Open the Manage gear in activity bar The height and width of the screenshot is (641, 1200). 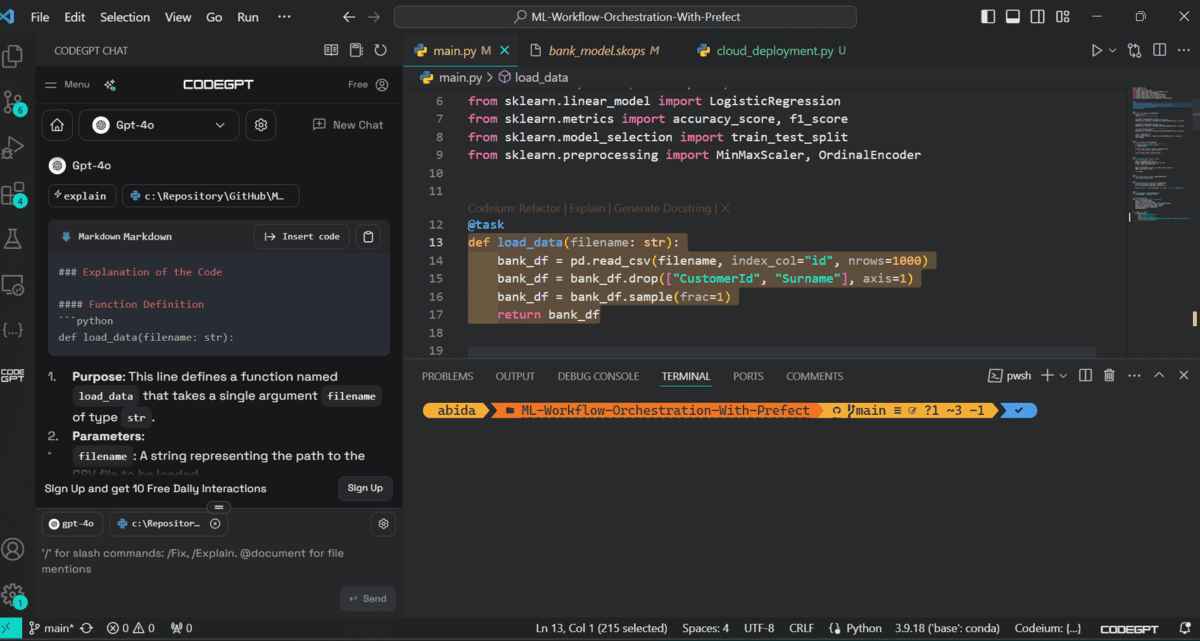coord(13,594)
